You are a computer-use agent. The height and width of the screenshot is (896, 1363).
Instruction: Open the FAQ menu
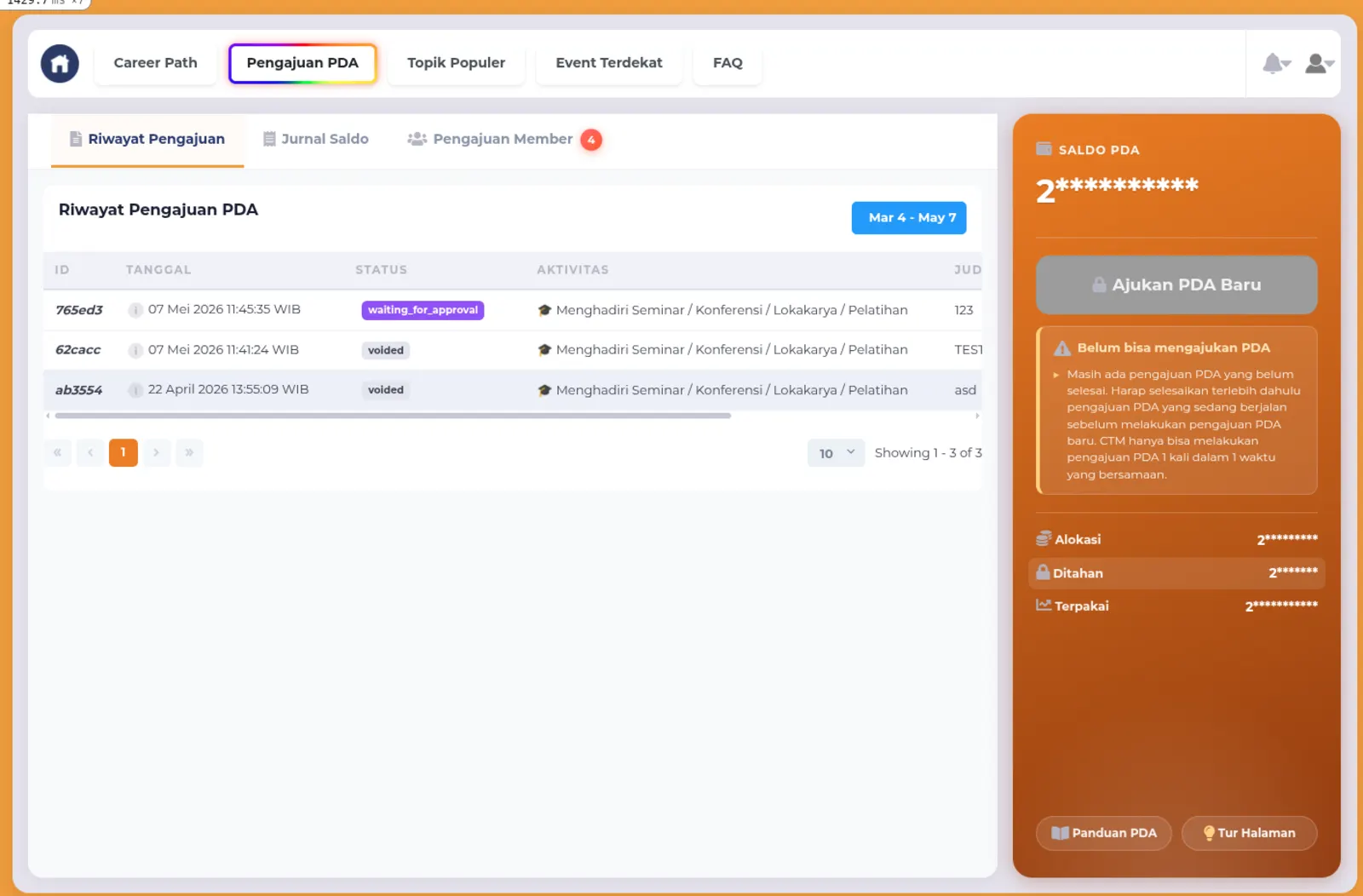pos(728,63)
